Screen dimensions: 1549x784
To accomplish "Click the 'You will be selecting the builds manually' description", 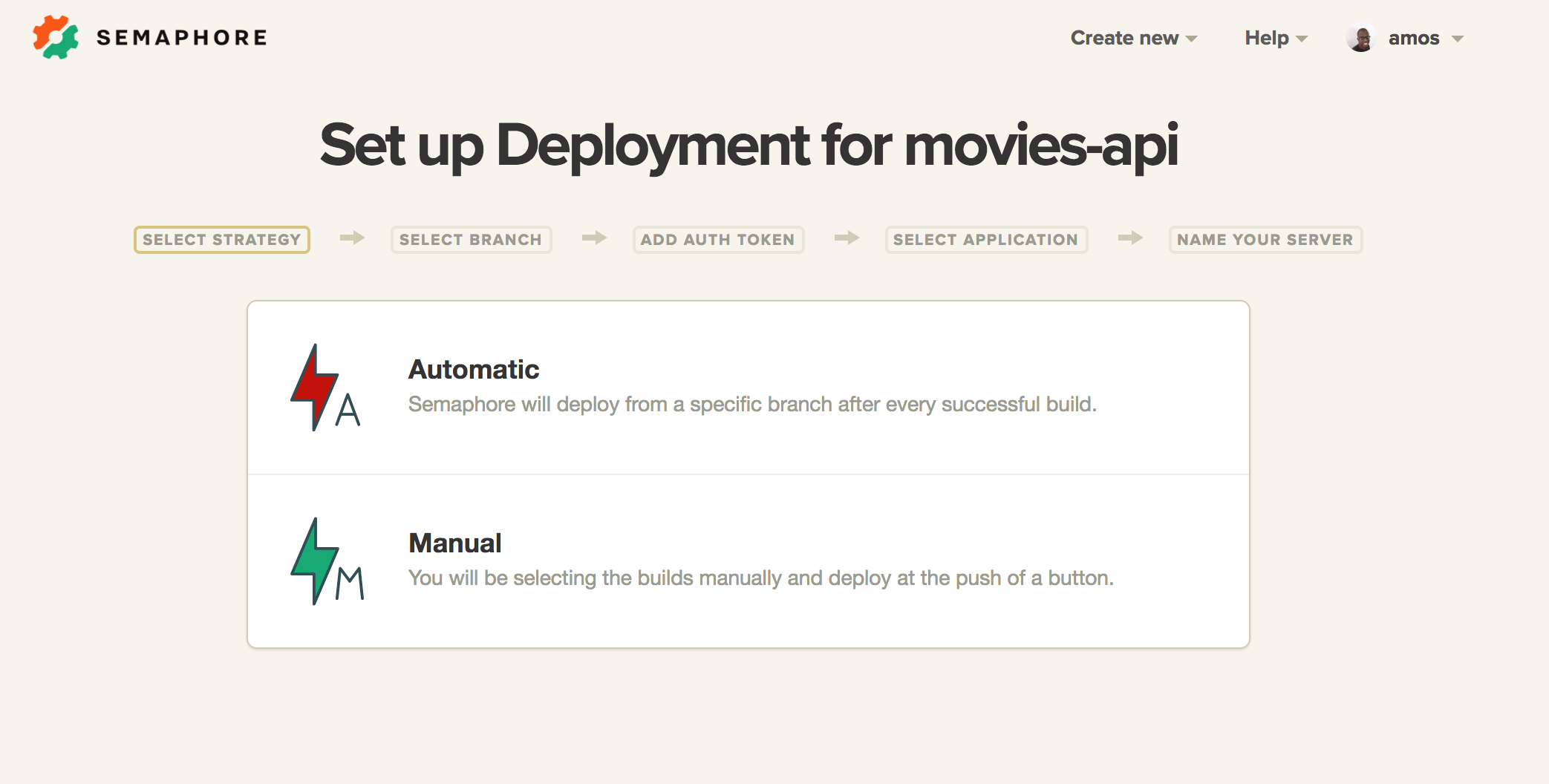I will 761,578.
